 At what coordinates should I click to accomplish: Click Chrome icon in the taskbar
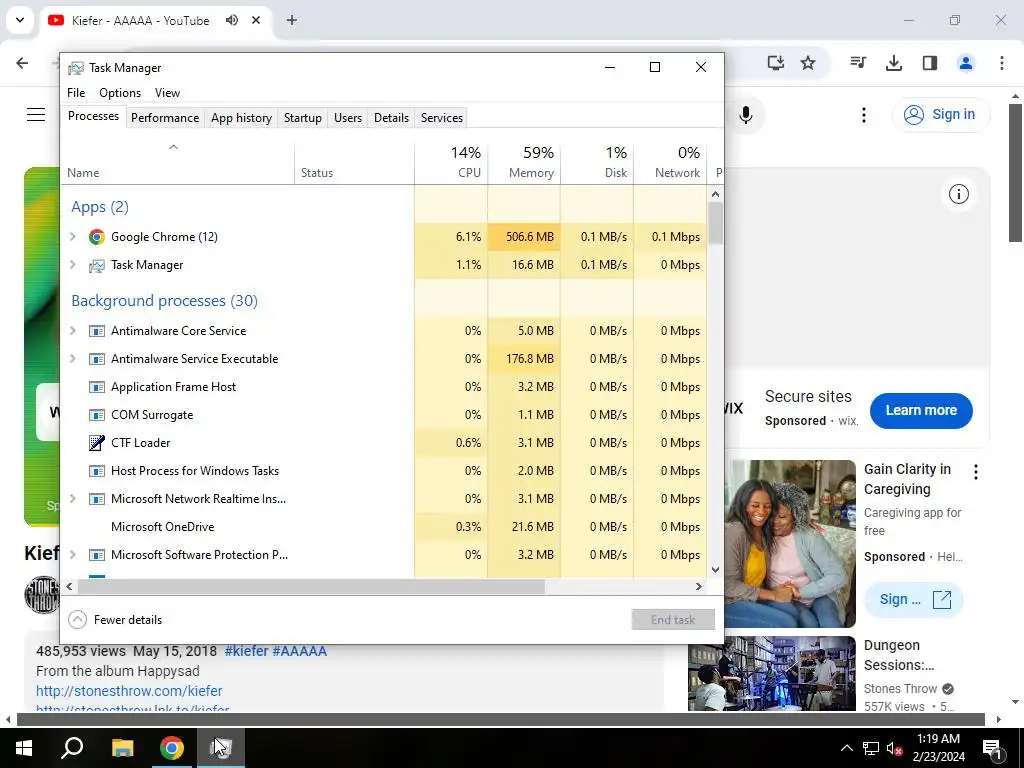tap(172, 748)
